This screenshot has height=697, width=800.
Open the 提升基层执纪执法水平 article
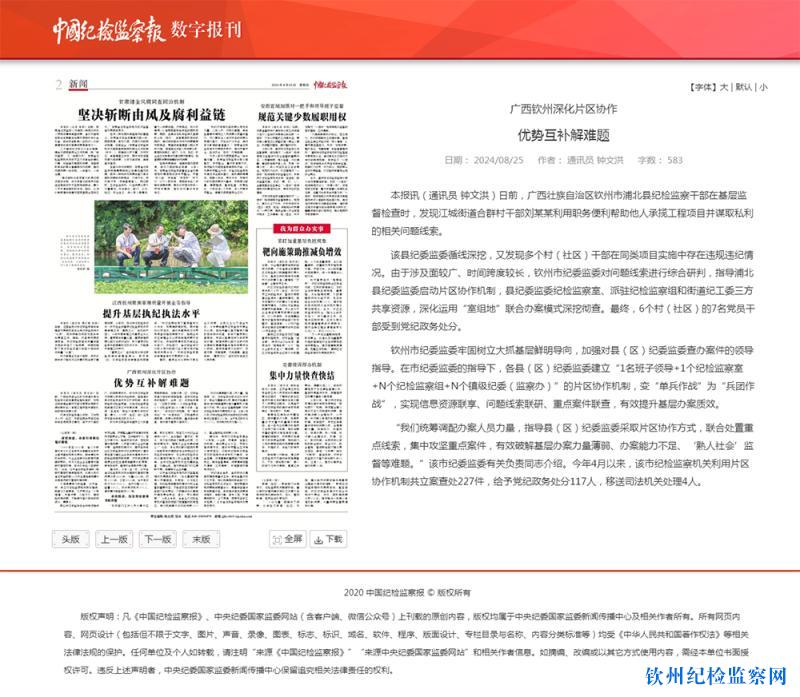point(151,313)
